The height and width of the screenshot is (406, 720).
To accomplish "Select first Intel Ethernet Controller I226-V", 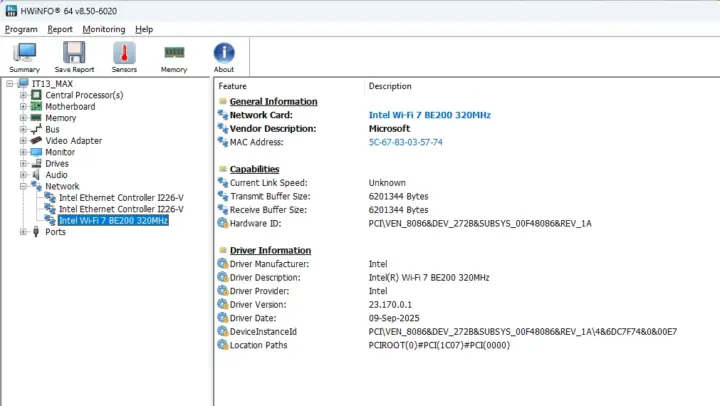I will [121, 197].
